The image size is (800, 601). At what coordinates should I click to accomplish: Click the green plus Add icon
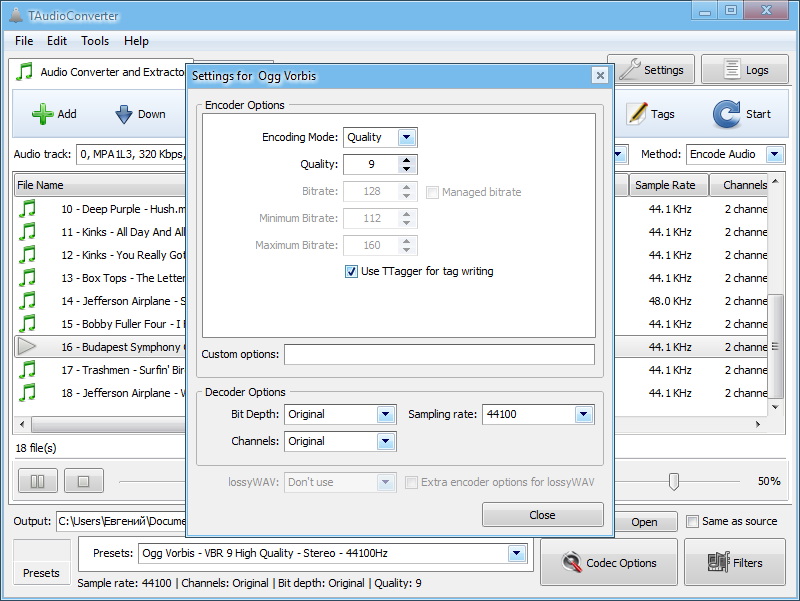(x=42, y=114)
